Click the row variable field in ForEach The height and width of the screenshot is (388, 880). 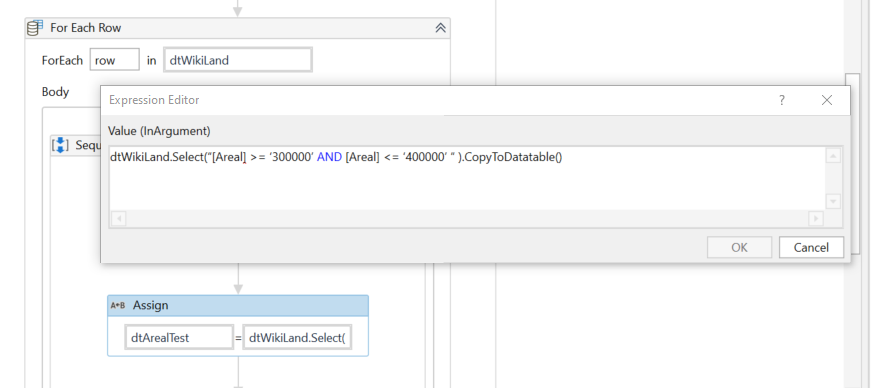click(x=114, y=60)
